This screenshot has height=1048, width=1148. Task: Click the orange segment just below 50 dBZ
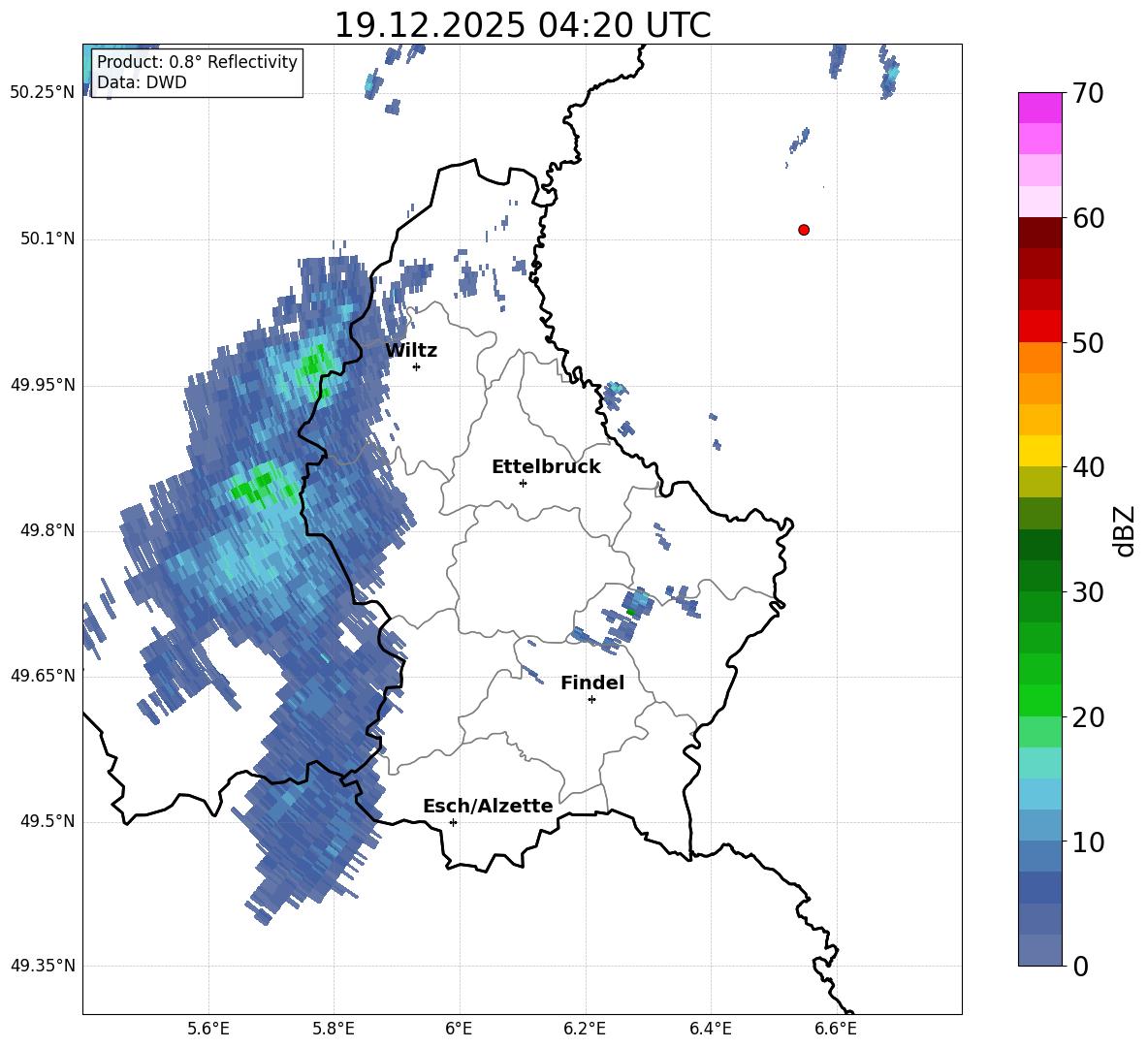1039,358
